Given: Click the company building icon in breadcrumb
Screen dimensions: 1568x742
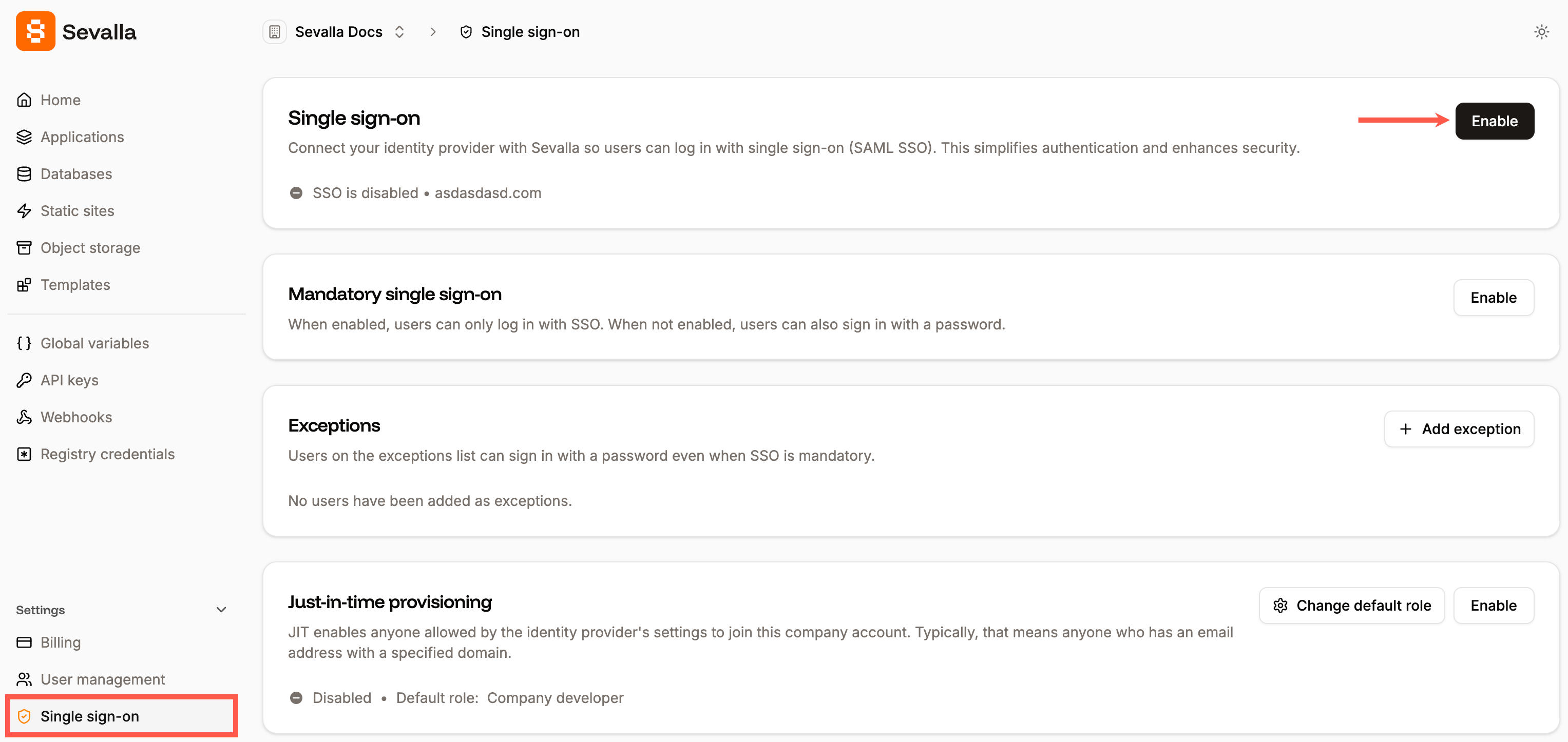Looking at the screenshot, I should coord(275,32).
